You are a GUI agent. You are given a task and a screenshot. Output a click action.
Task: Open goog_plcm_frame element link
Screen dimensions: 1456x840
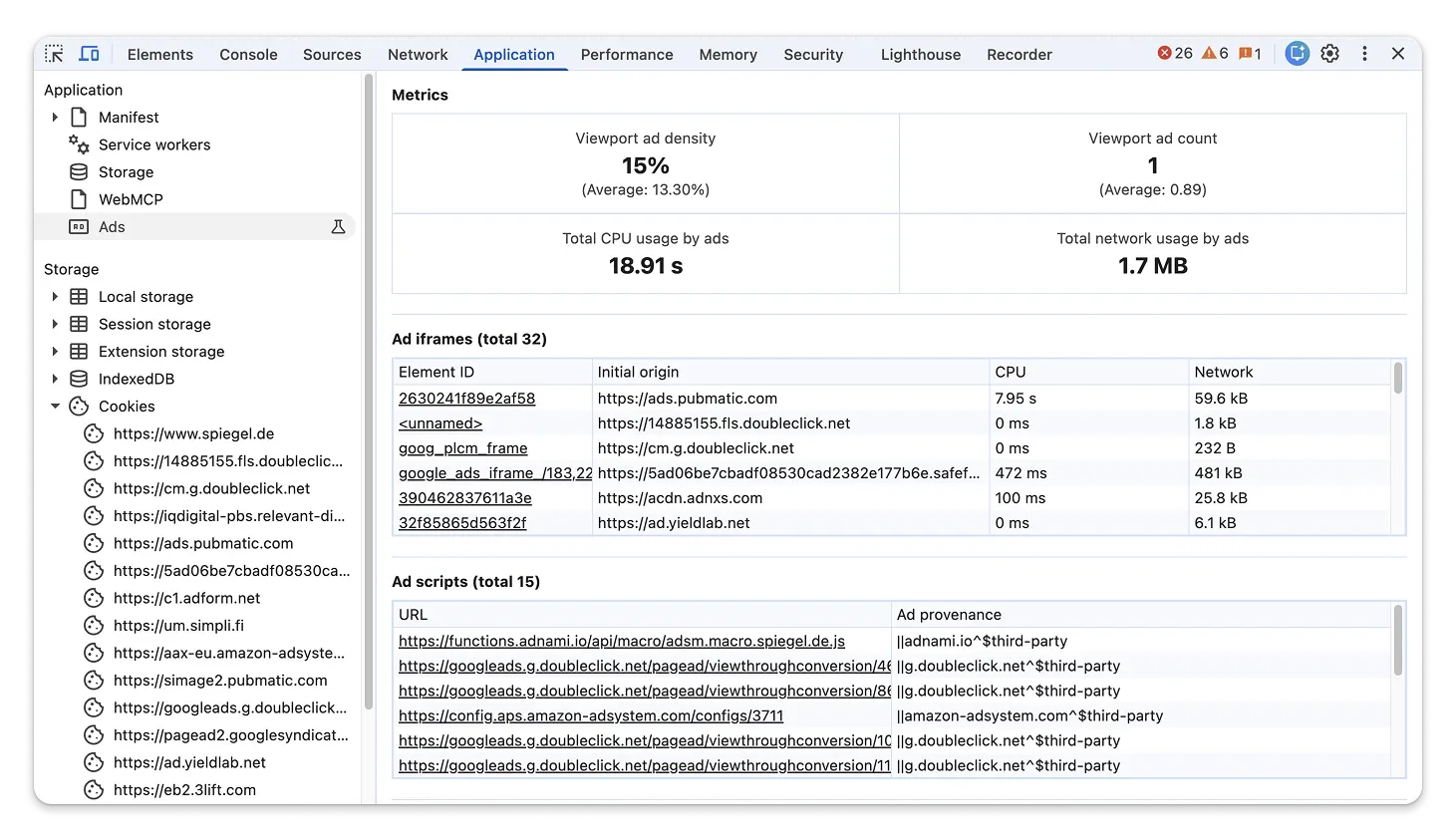(463, 448)
